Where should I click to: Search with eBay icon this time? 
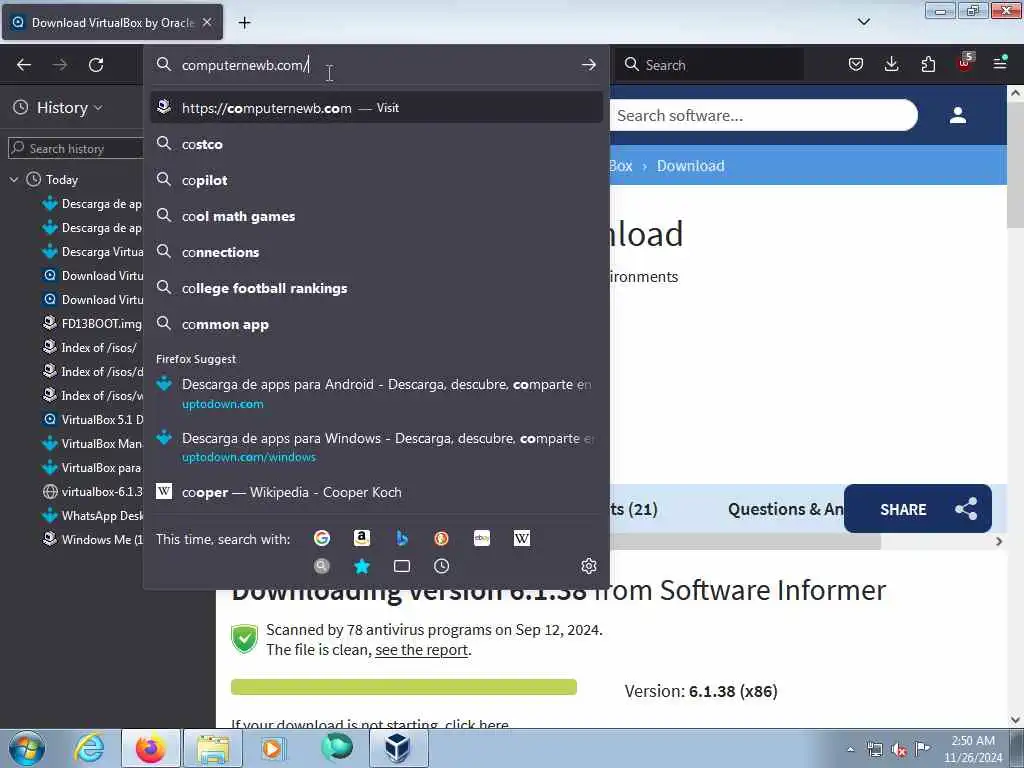[x=482, y=538]
